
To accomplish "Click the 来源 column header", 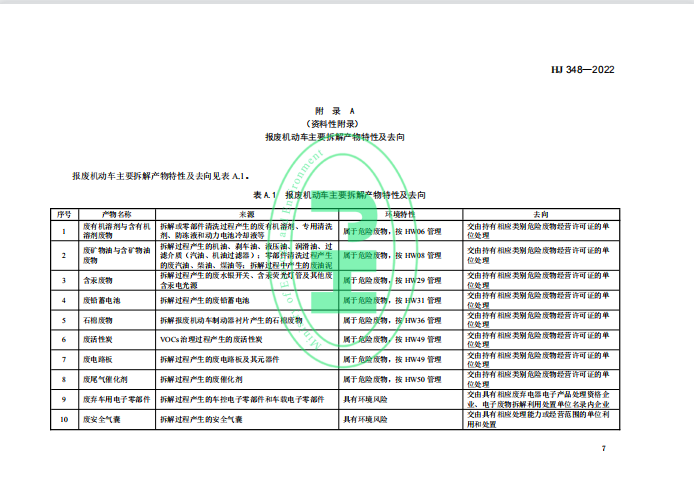I will 246,214.
